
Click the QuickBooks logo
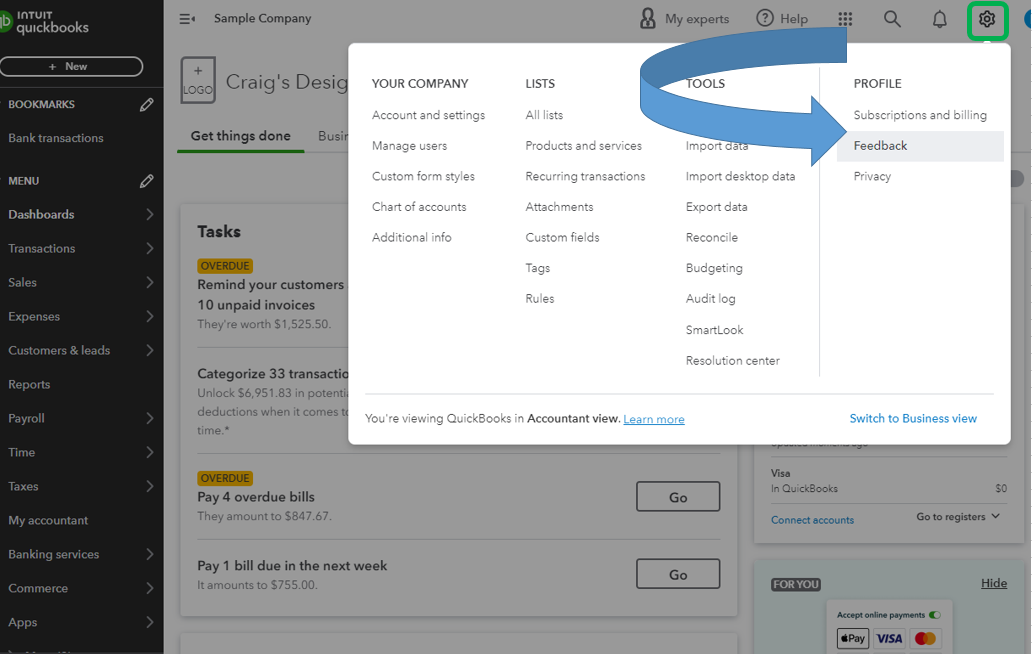point(45,22)
